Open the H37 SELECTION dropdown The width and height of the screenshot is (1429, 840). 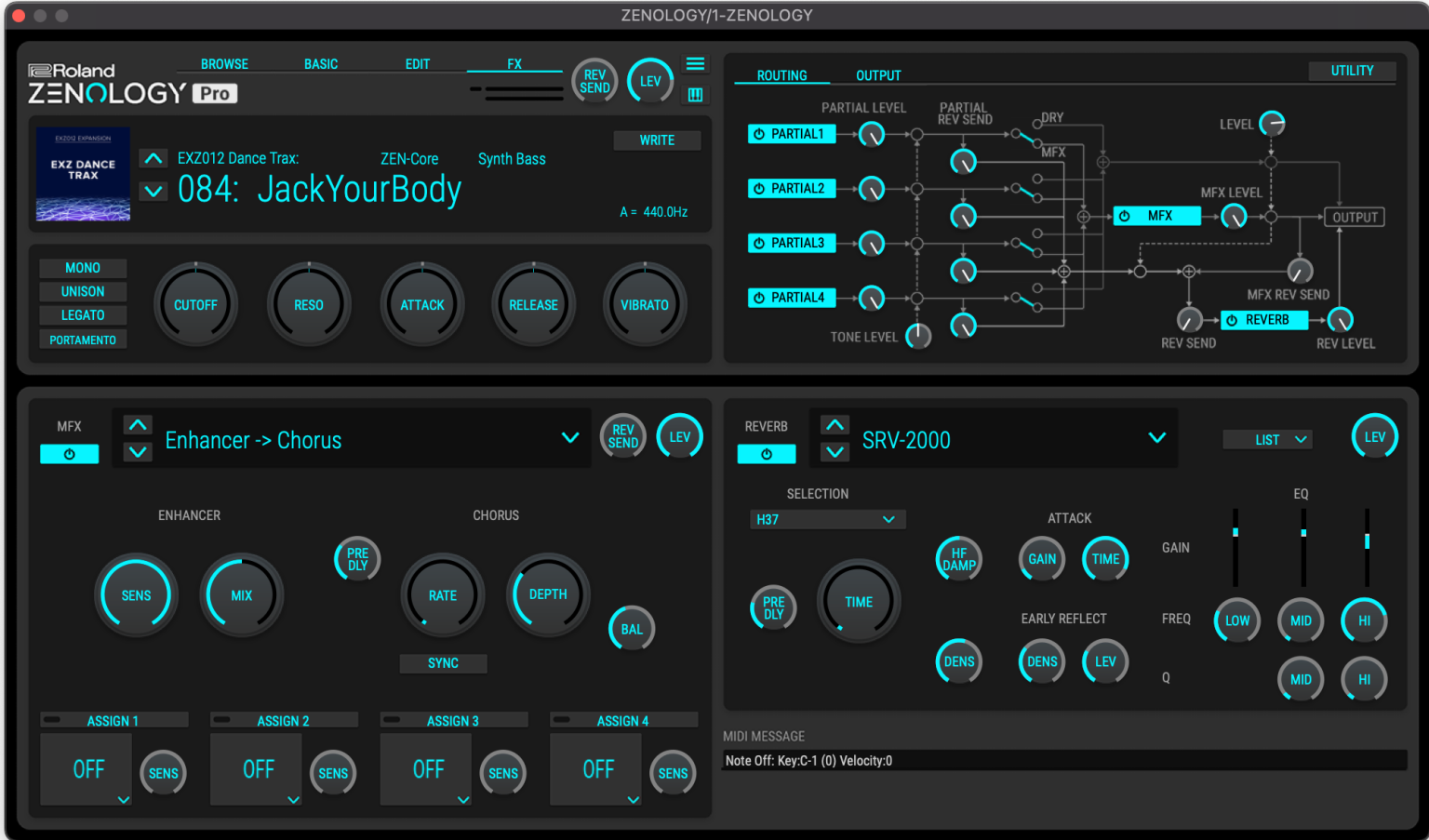pos(827,519)
